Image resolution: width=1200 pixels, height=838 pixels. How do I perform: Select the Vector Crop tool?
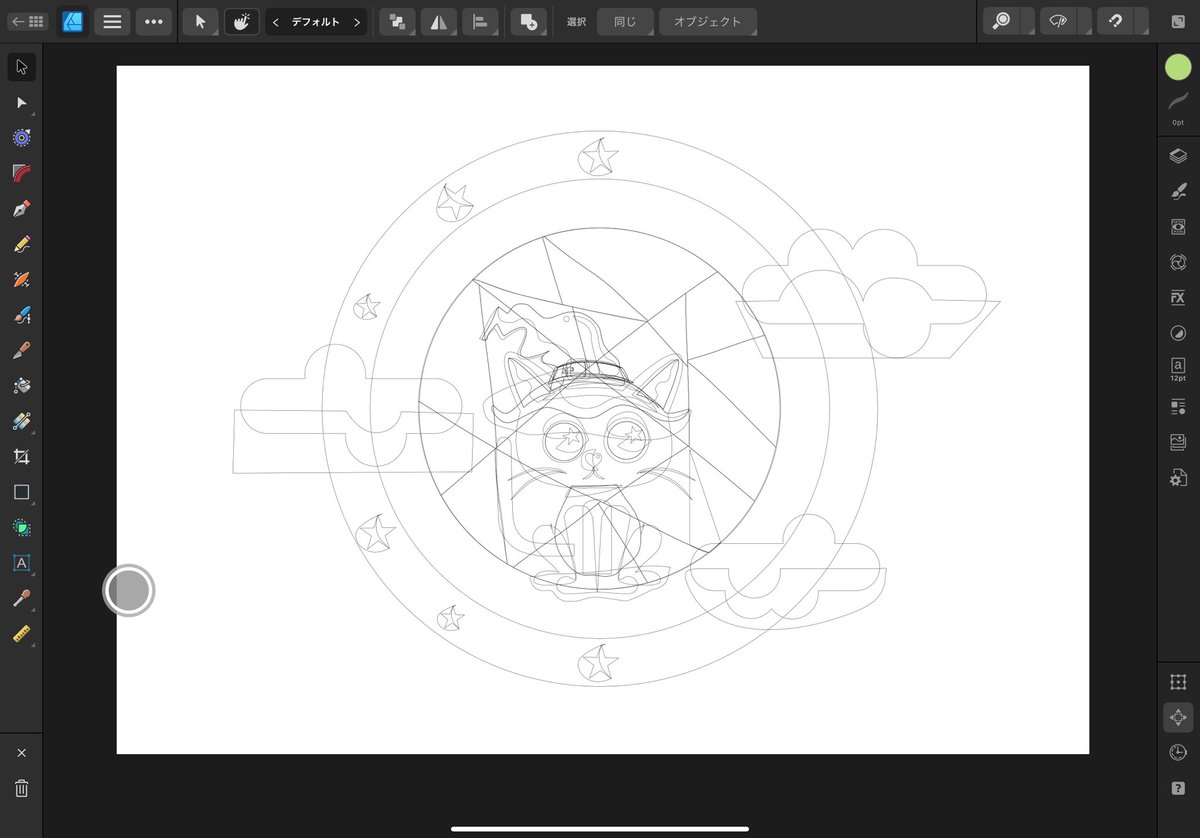click(21, 456)
